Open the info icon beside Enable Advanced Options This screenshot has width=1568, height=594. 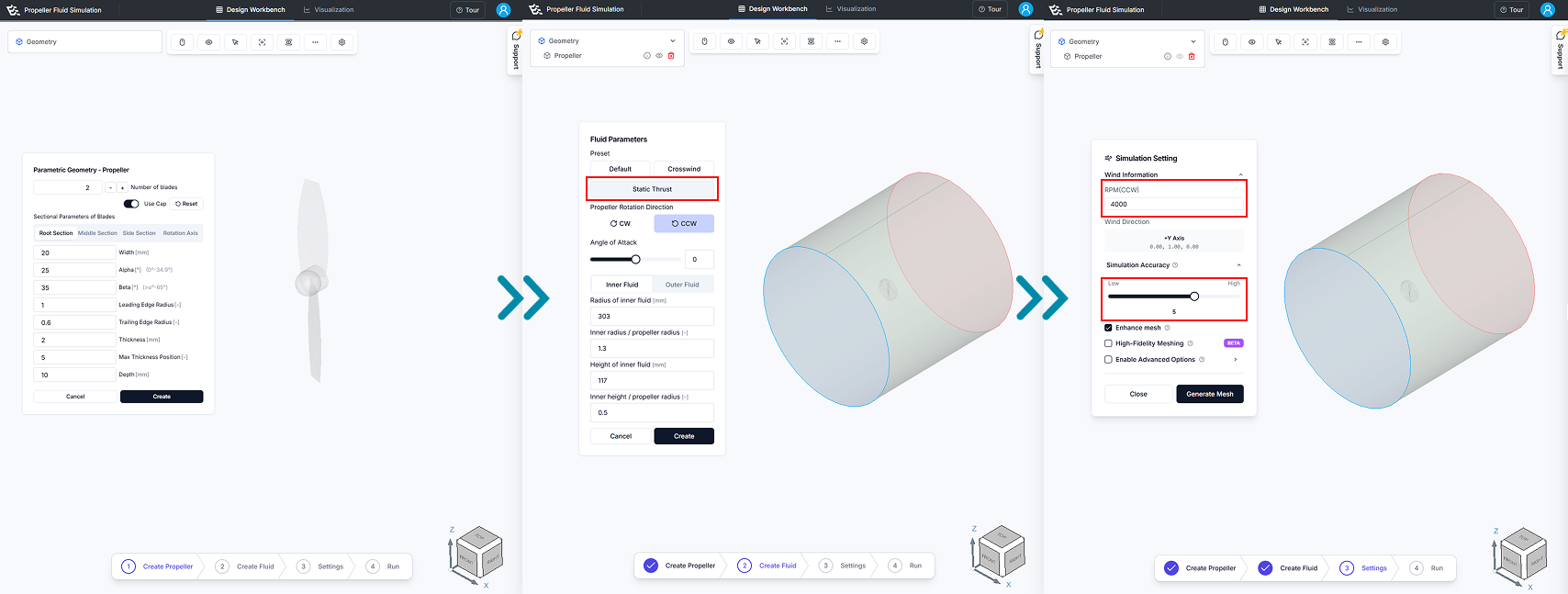click(x=1202, y=360)
